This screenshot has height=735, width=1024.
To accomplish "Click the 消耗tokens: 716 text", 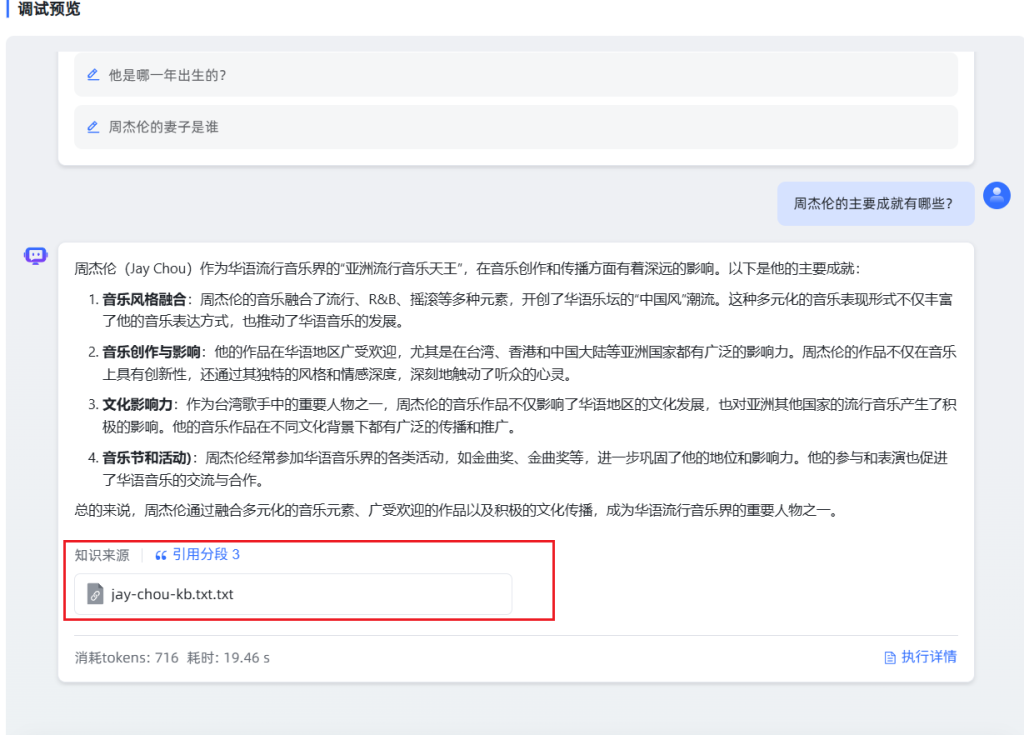I will click(126, 658).
